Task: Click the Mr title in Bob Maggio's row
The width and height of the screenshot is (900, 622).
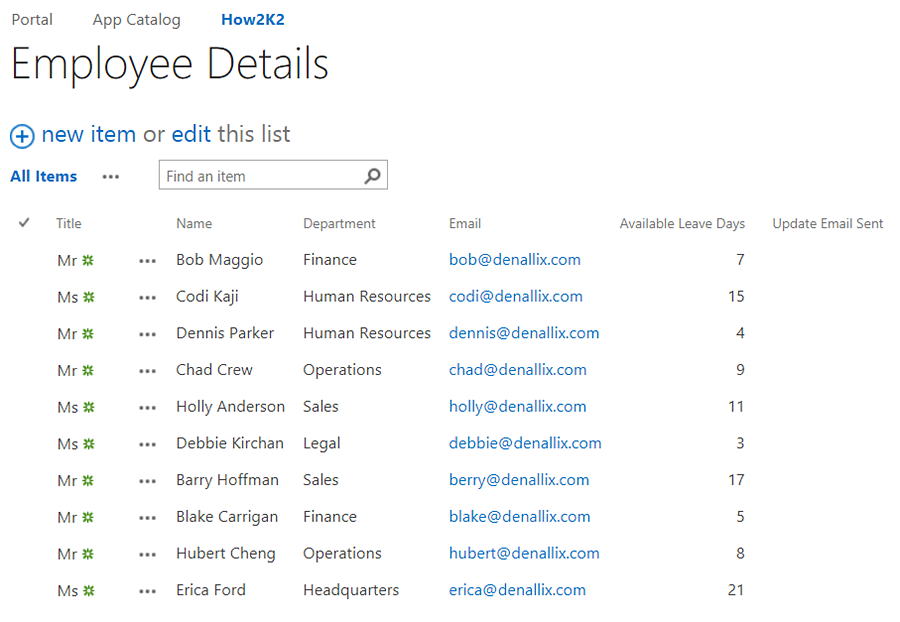Action: click(67, 261)
